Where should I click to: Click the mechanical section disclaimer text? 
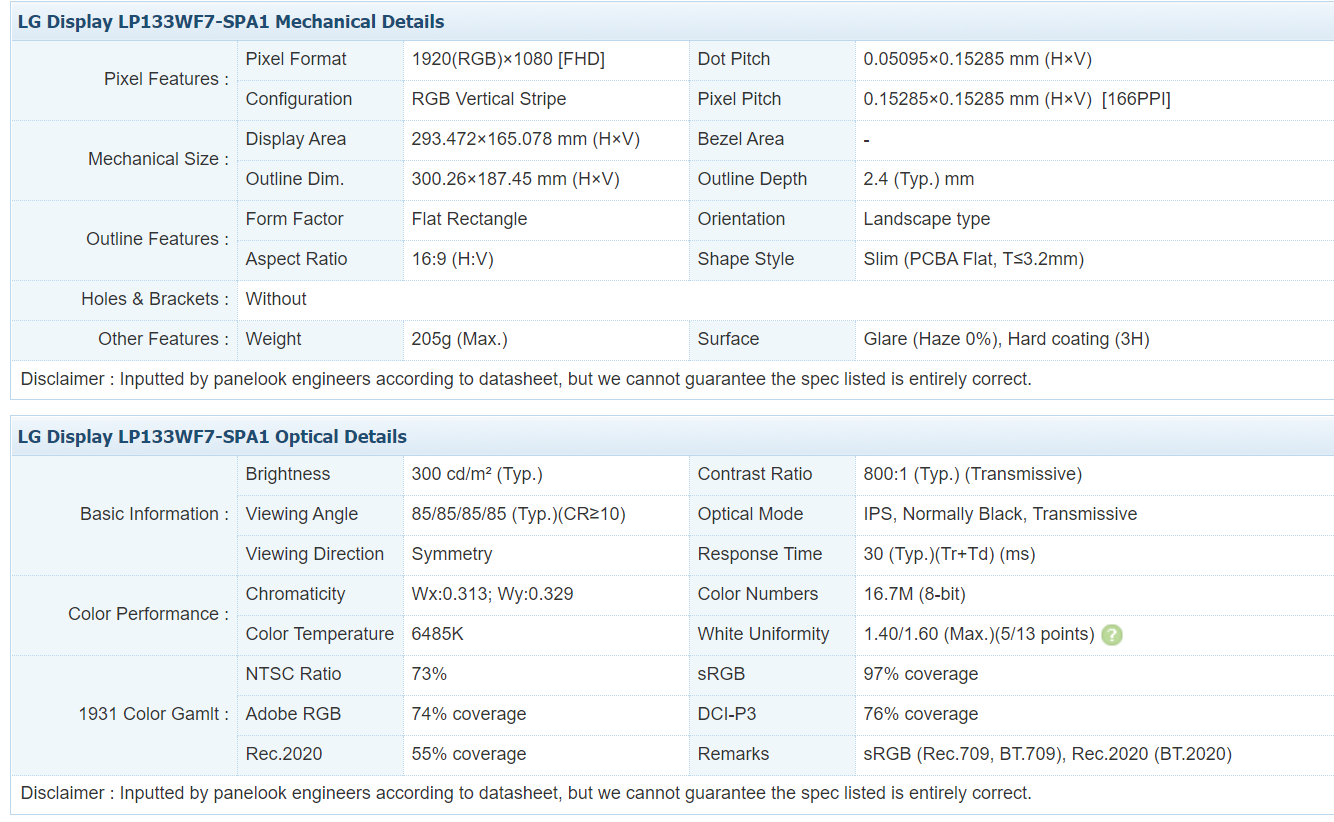pos(526,379)
